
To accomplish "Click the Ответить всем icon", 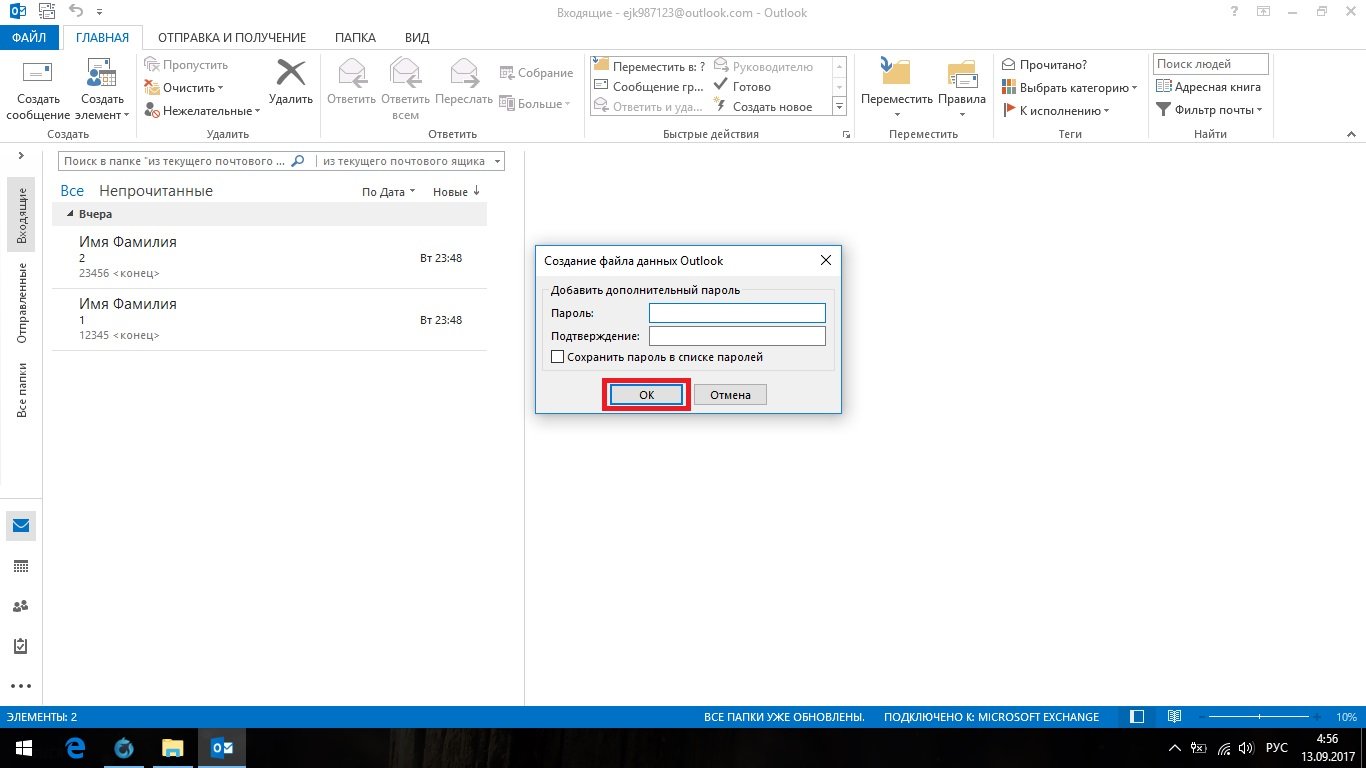I will point(405,72).
